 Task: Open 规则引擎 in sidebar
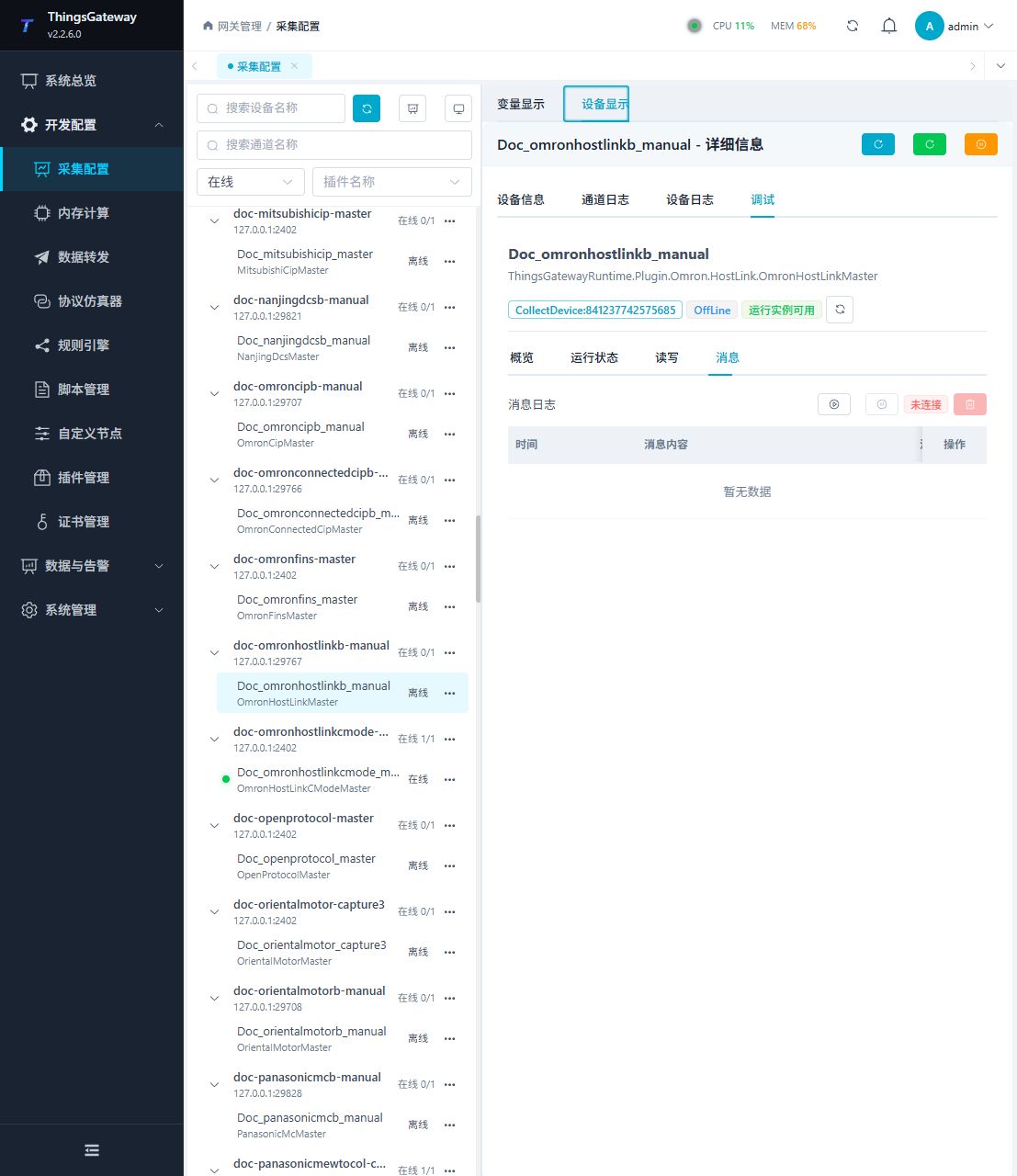click(x=92, y=345)
